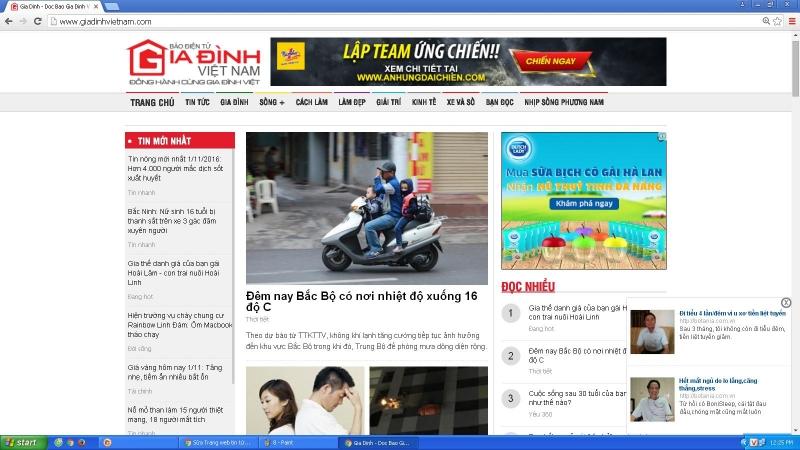Open the Chrome hamburger menu
Screen dimensions: 800x450
click(x=791, y=21)
